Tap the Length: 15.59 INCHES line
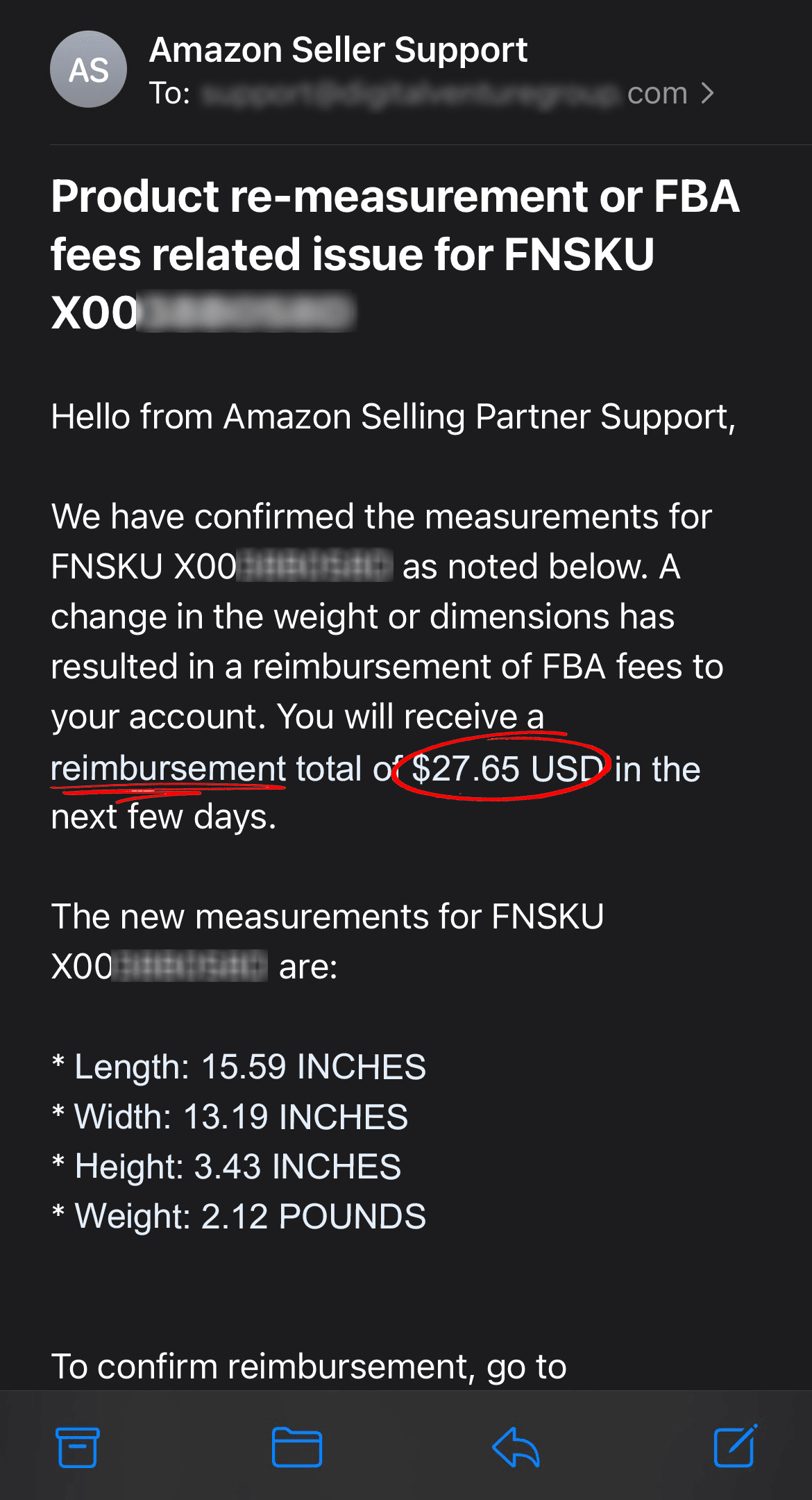This screenshot has height=1500, width=812. tap(239, 1067)
